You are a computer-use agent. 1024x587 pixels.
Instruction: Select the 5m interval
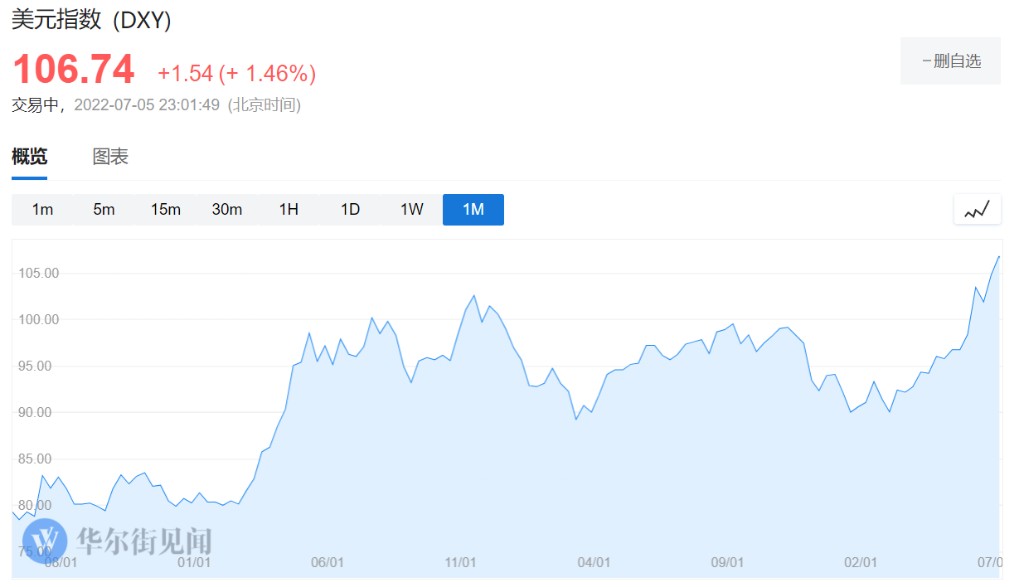click(x=104, y=210)
